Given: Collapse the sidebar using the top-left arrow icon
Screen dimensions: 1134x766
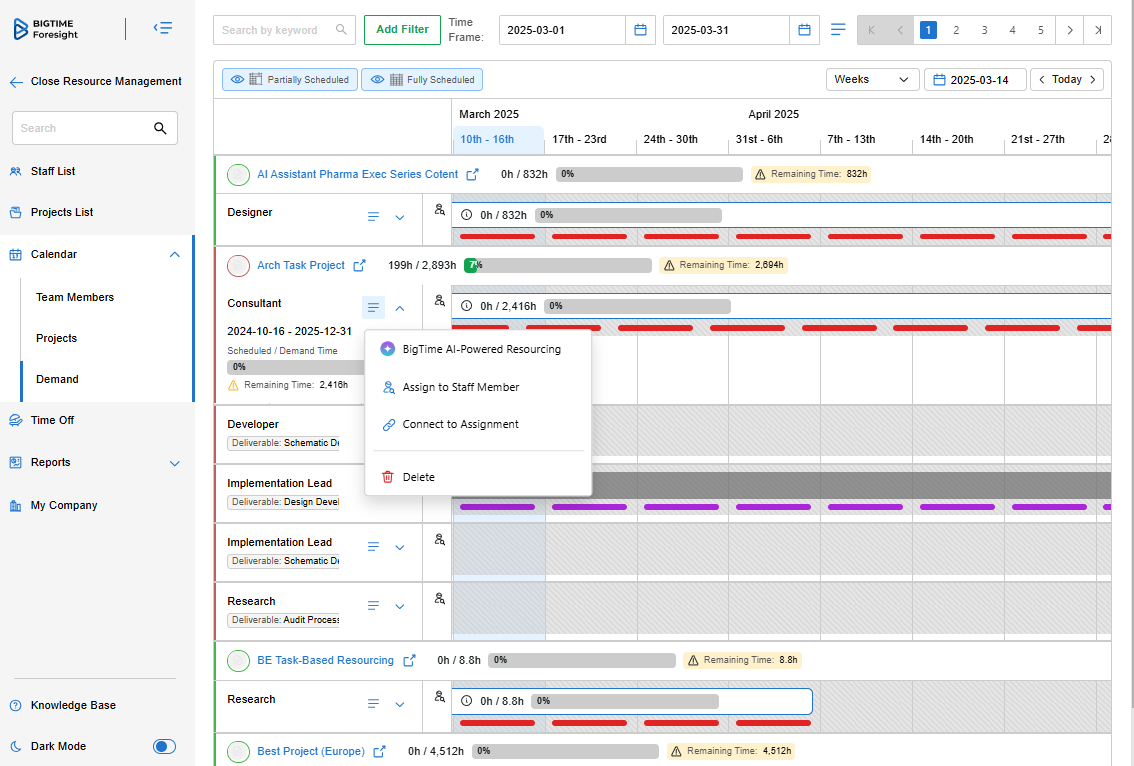Looking at the screenshot, I should tap(162, 29).
